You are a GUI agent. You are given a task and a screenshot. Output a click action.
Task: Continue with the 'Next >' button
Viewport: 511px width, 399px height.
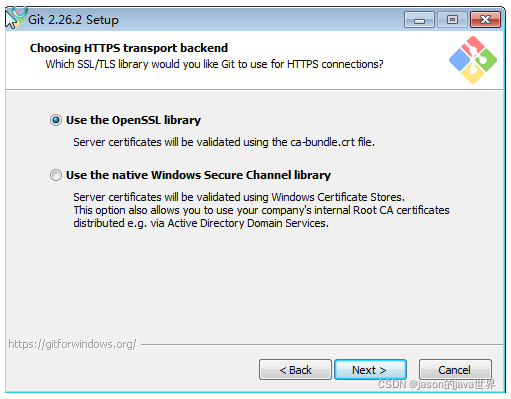coord(370,370)
